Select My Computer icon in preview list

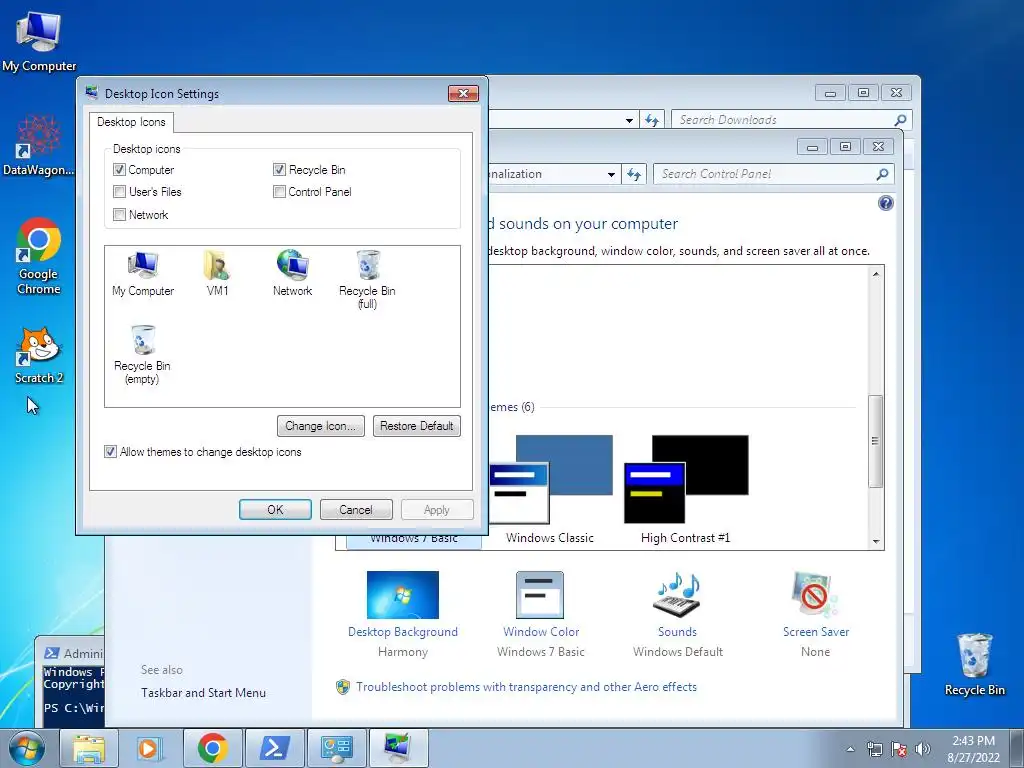143,273
